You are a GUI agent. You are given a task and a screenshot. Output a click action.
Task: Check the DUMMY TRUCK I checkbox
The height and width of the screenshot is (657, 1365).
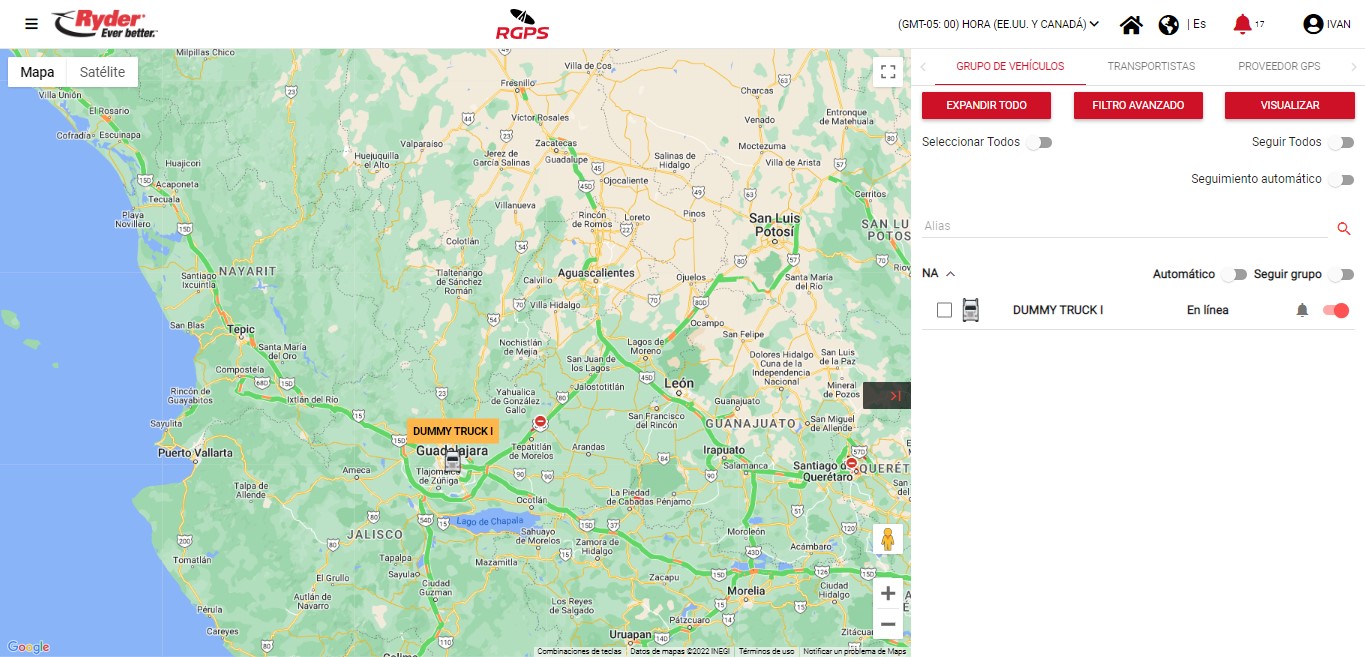click(x=944, y=310)
